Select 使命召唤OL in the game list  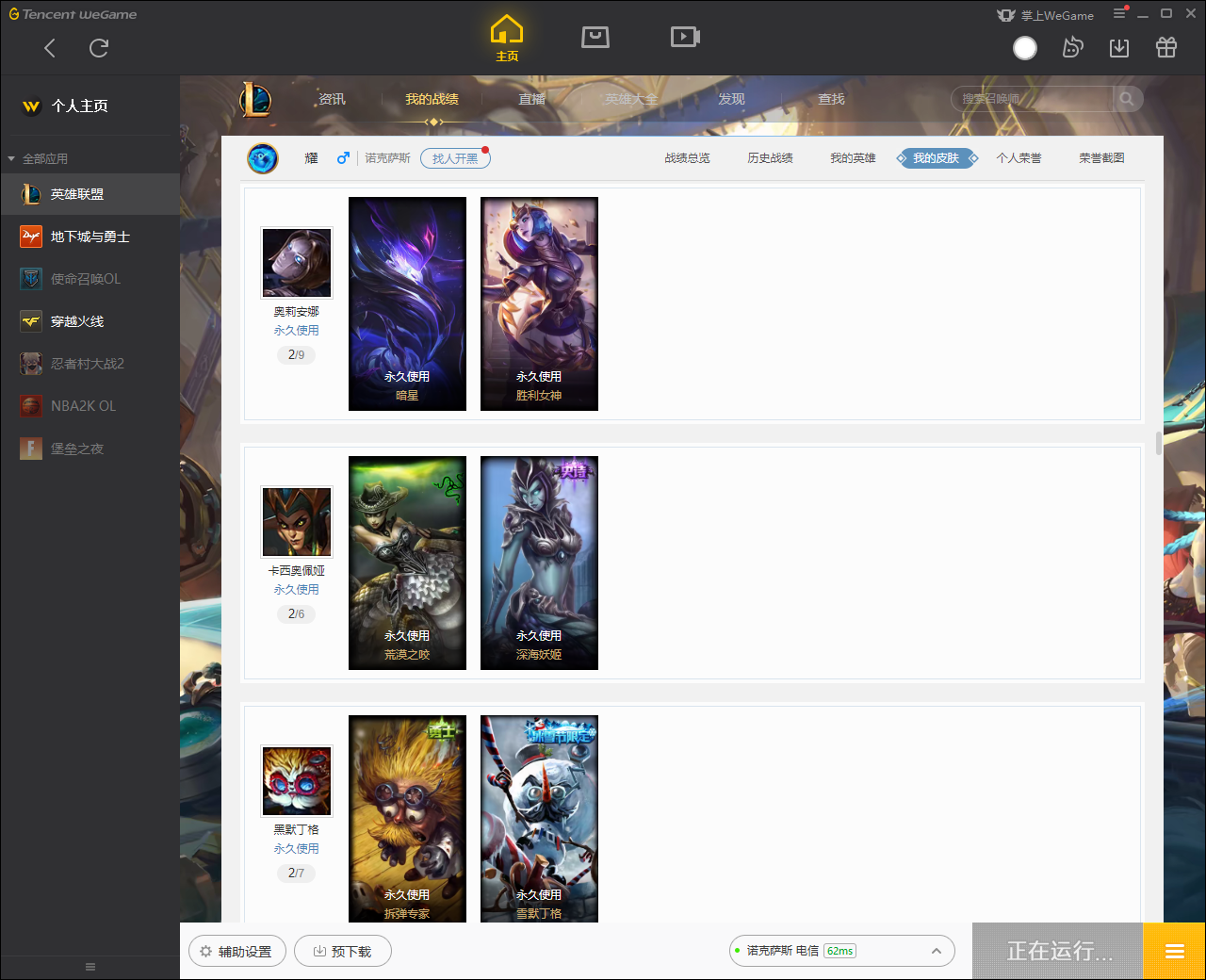[90, 279]
